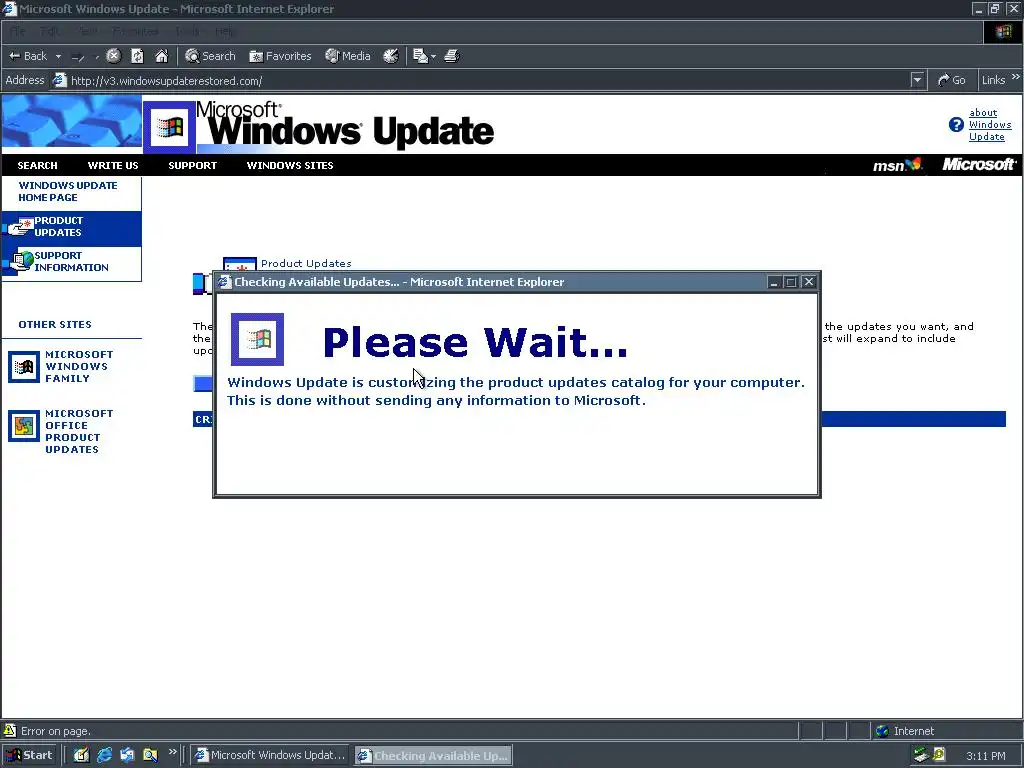Image resolution: width=1024 pixels, height=768 pixels.
Task: Expand the Mail icon dropdown arrow
Action: tap(433, 57)
